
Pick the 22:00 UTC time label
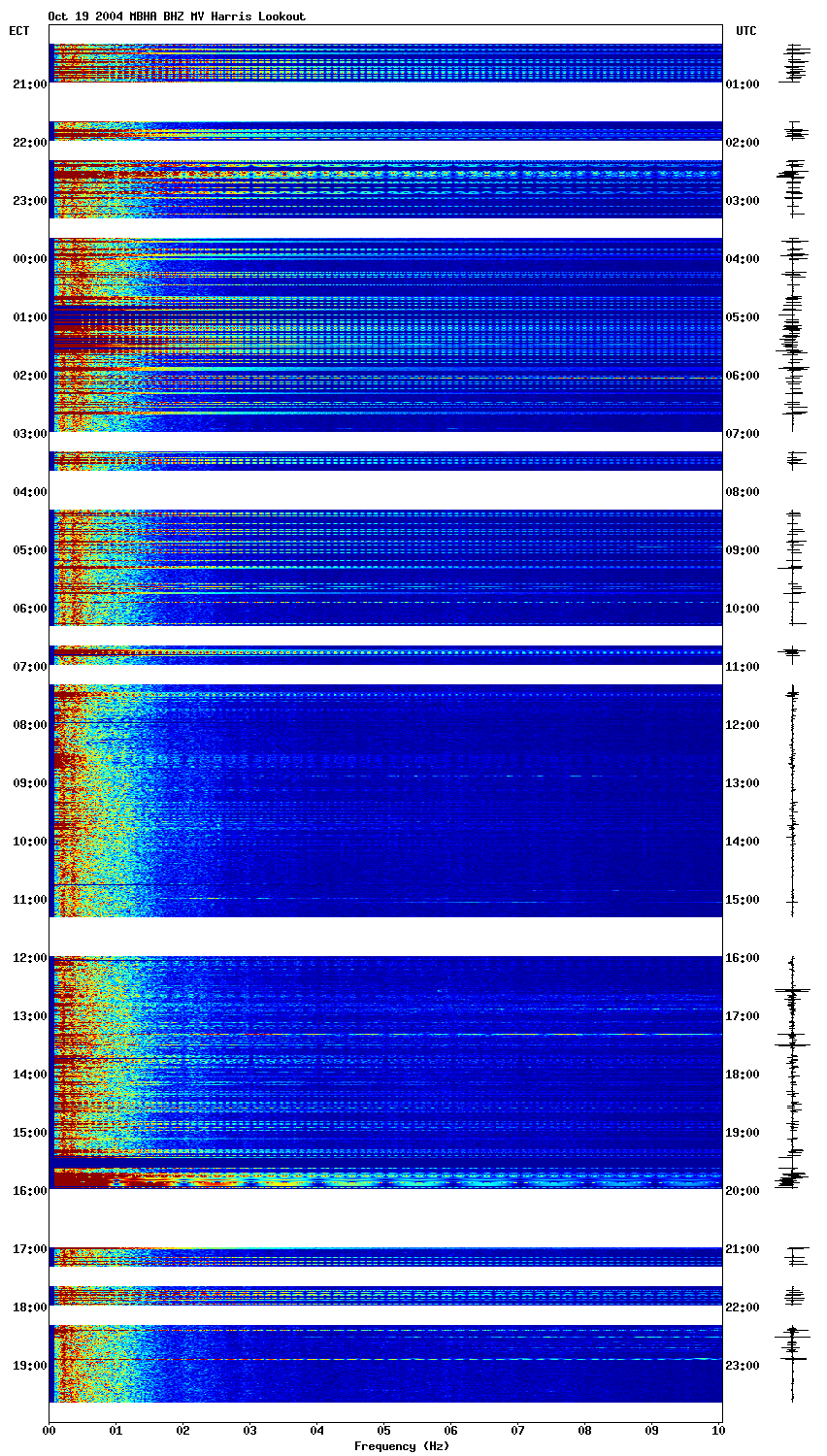(x=743, y=1307)
